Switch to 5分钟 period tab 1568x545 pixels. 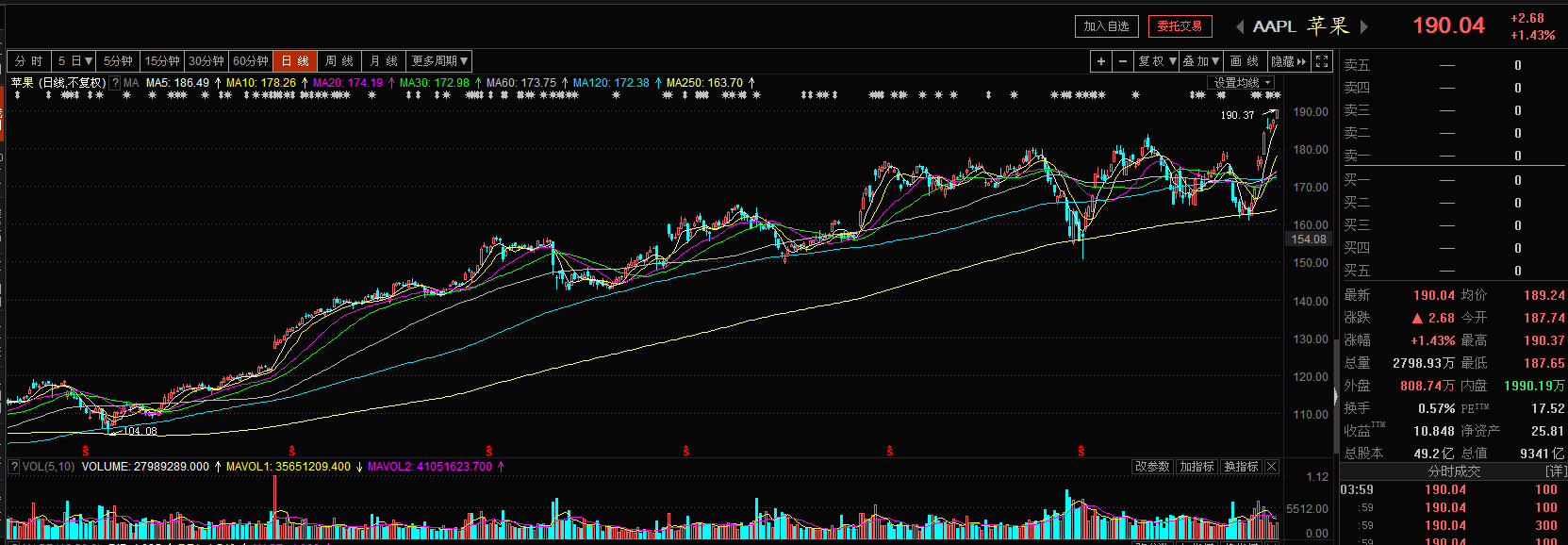point(118,61)
